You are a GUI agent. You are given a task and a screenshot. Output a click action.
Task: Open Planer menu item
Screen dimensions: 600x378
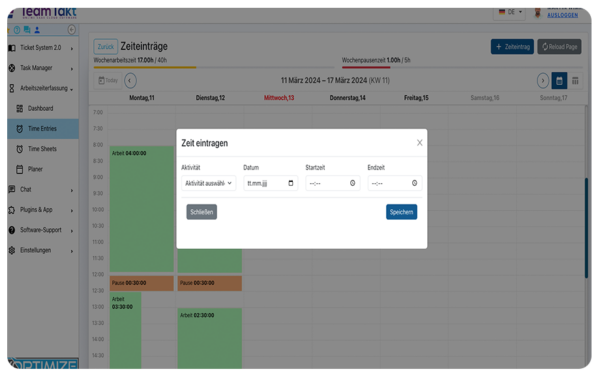tap(43, 169)
